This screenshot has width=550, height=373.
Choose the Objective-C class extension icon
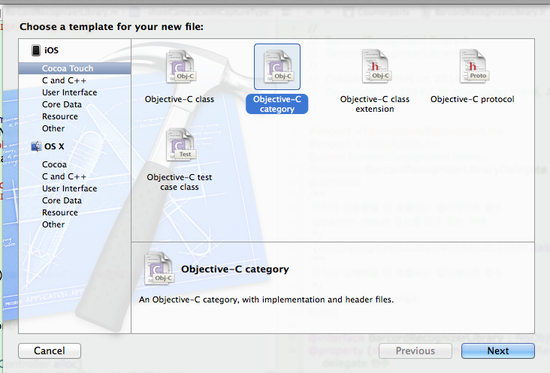pyautogui.click(x=375, y=67)
